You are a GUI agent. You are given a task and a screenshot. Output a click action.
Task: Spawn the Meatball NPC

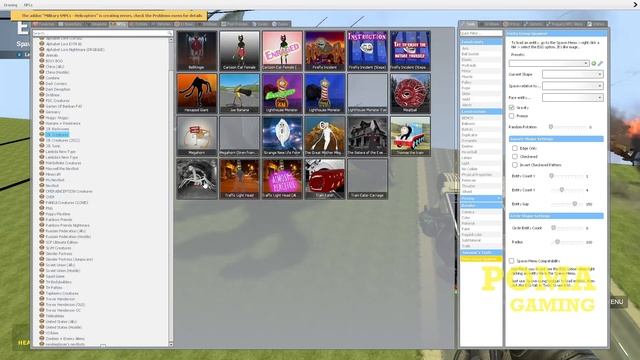pyautogui.click(x=410, y=93)
